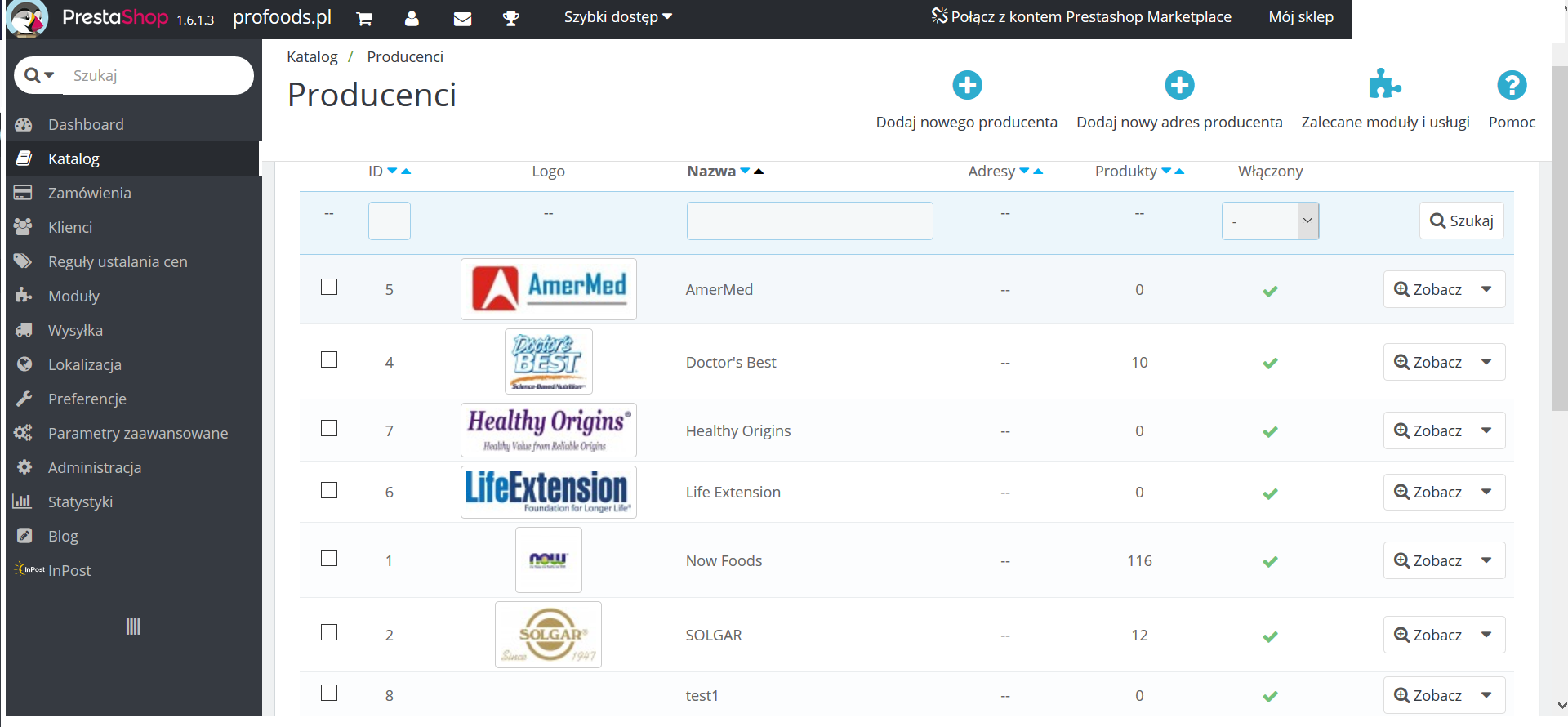Viewport: 1568px width, 727px height.
Task: Click Zobacz button for Healthy Origins
Action: 1428,430
